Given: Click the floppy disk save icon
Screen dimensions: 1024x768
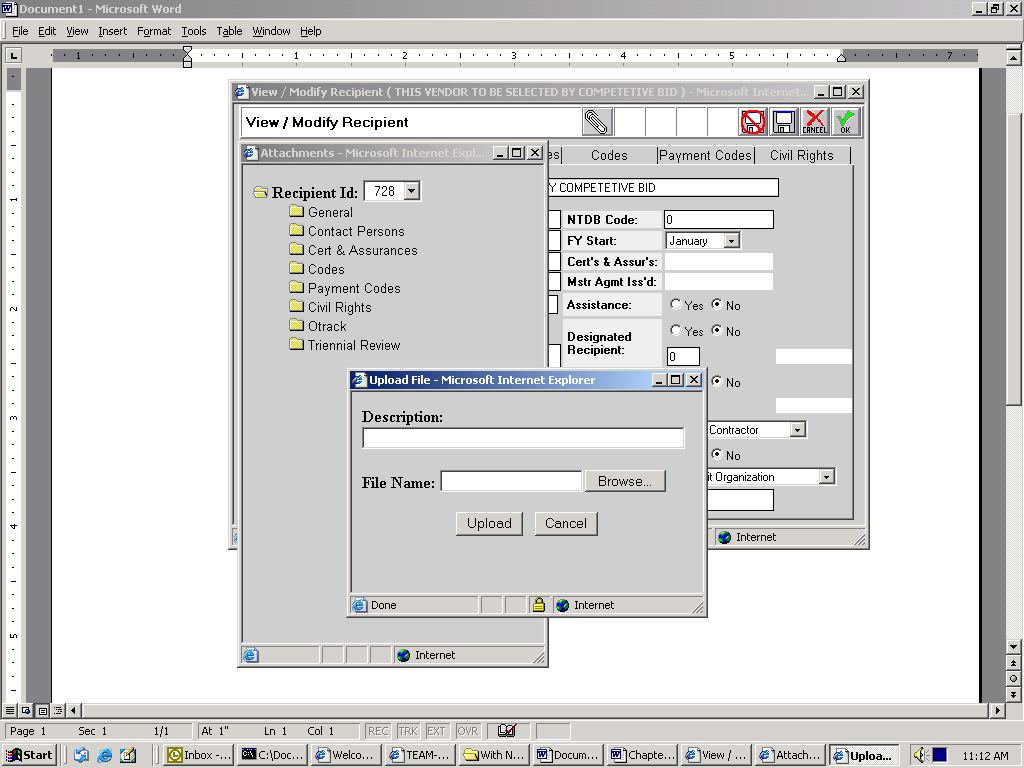Looking at the screenshot, I should (784, 121).
